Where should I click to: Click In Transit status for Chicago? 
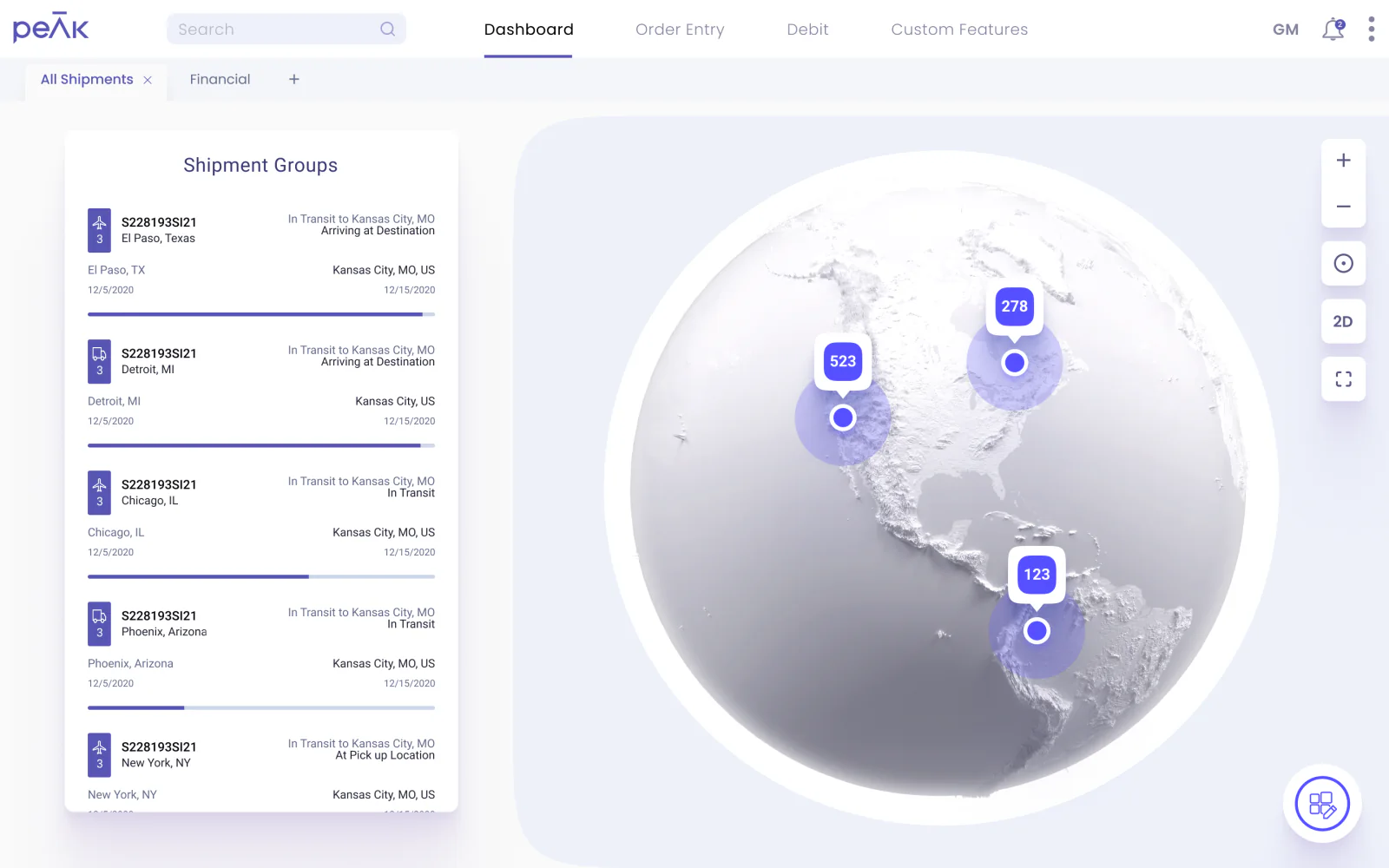point(411,493)
